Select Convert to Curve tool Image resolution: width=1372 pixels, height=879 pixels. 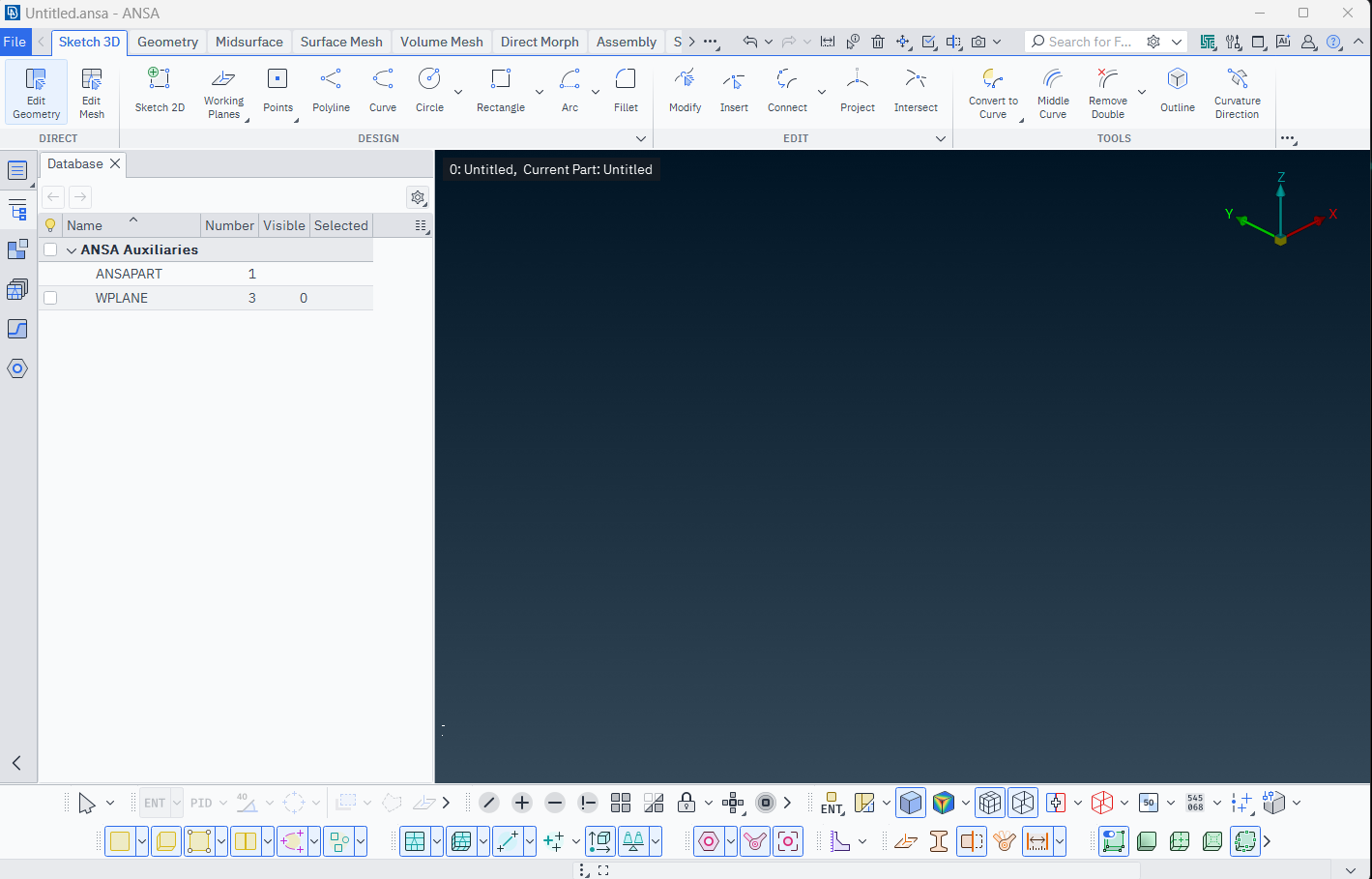click(x=993, y=93)
